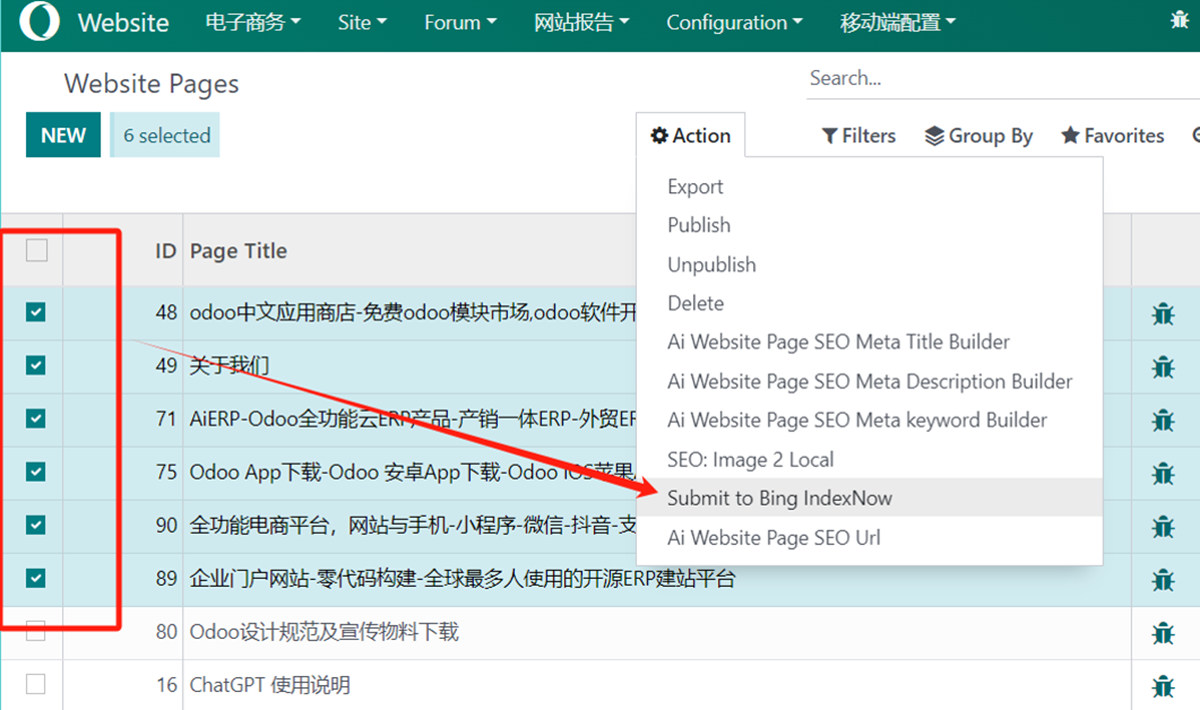
Task: Select SEO: Image 2 Local action
Action: click(751, 460)
